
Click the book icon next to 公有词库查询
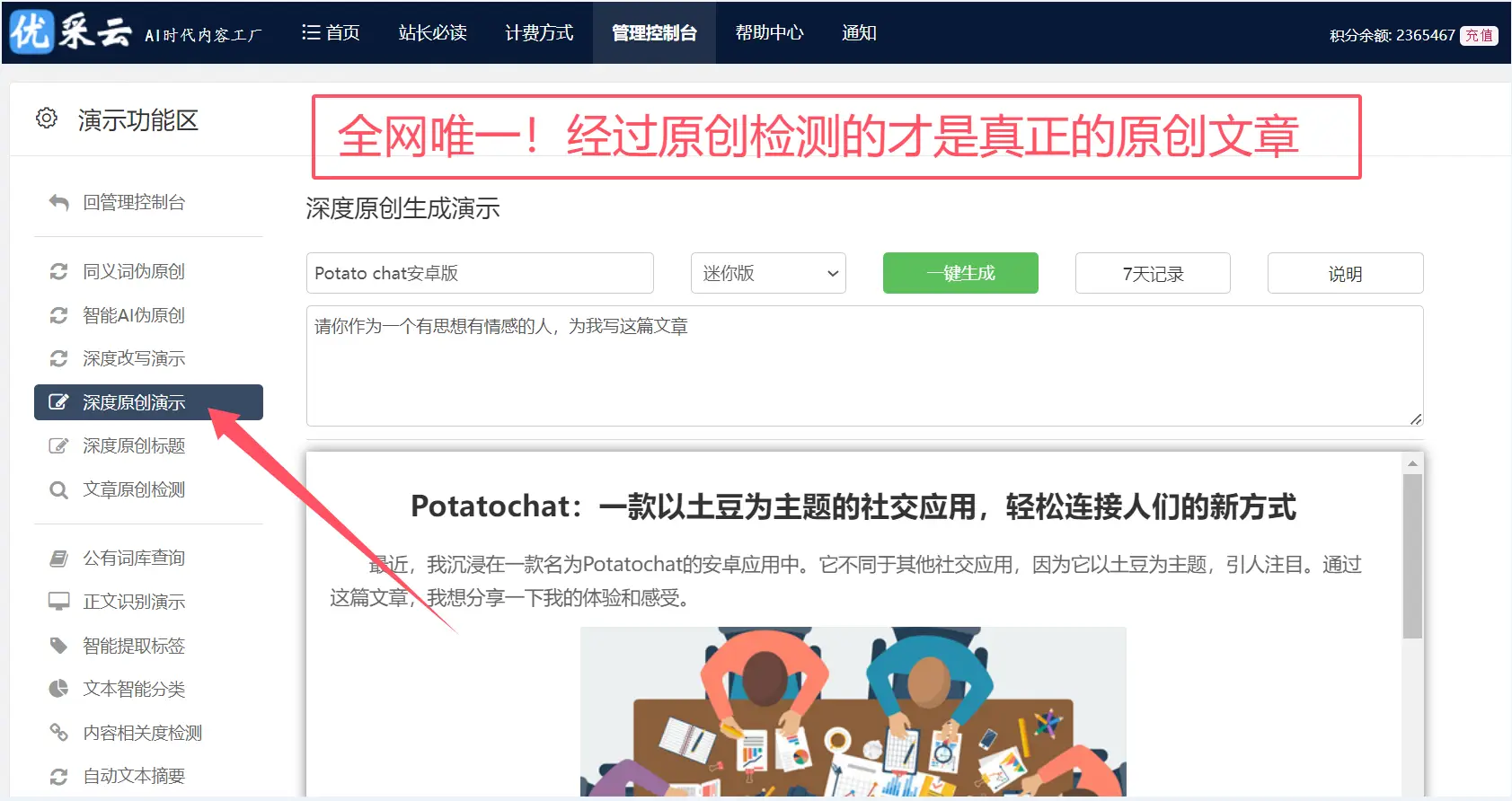tap(58, 559)
